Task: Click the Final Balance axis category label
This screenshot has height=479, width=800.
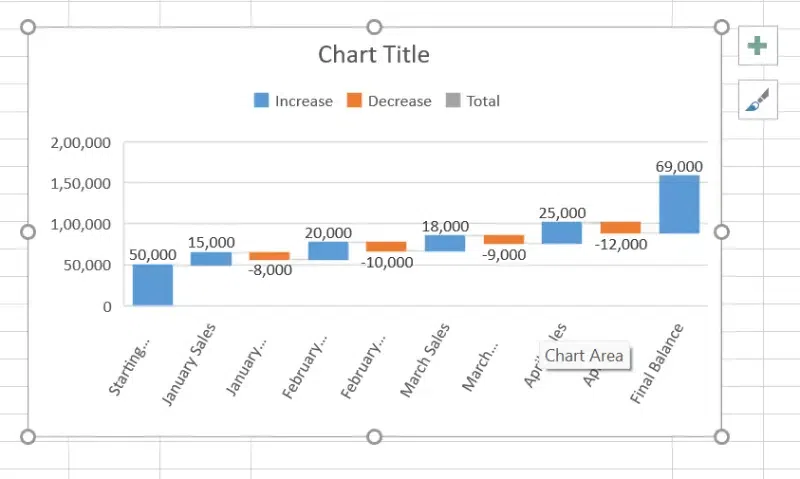Action: click(x=656, y=363)
